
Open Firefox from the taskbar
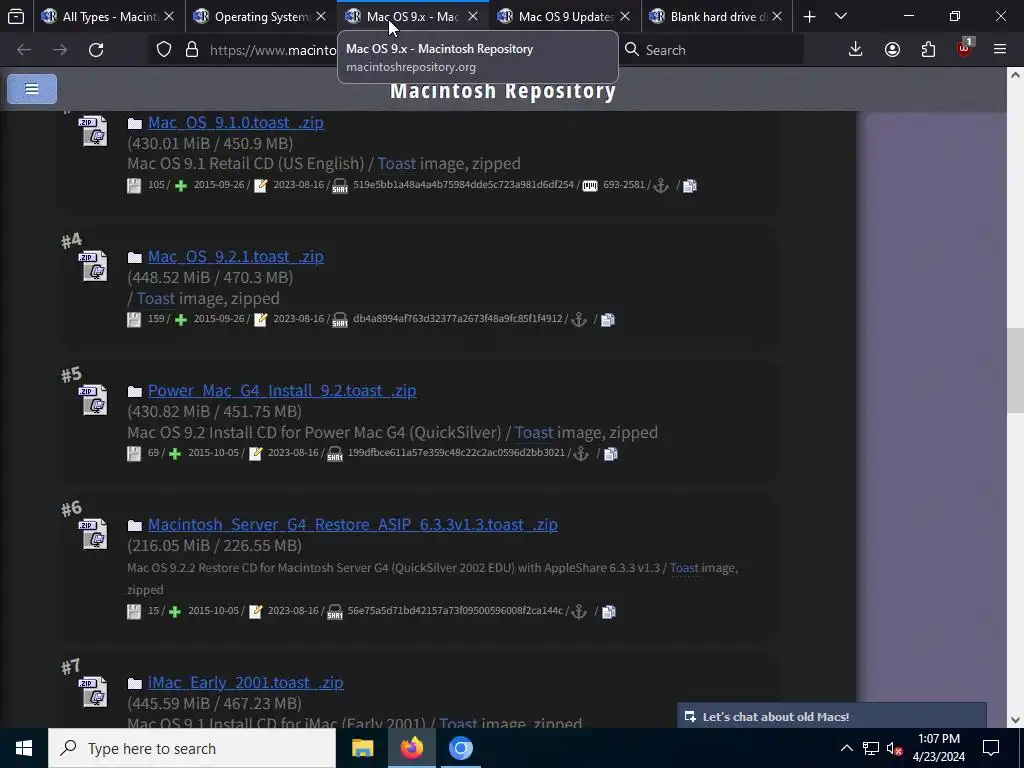[x=411, y=748]
